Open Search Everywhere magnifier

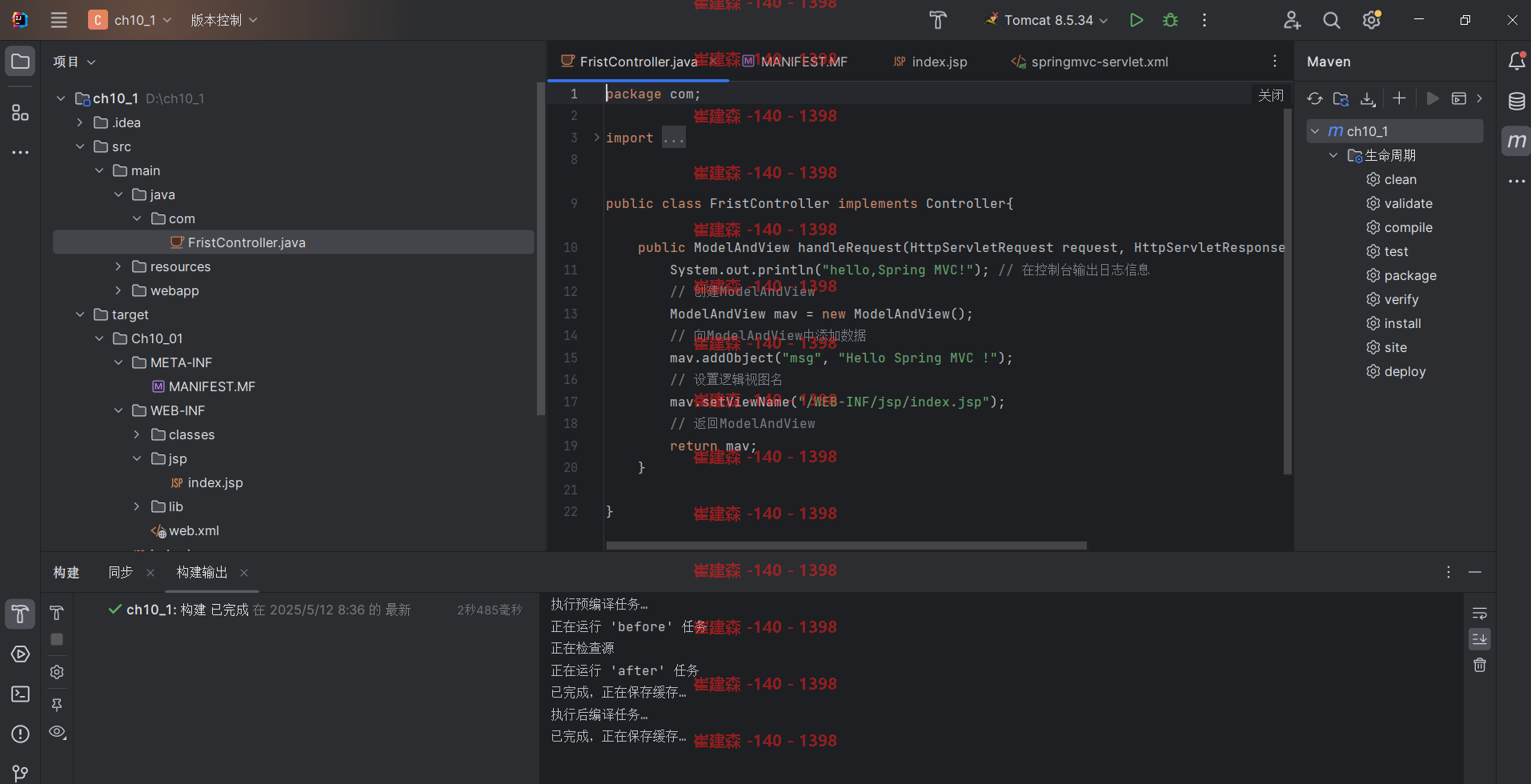pyautogui.click(x=1332, y=20)
